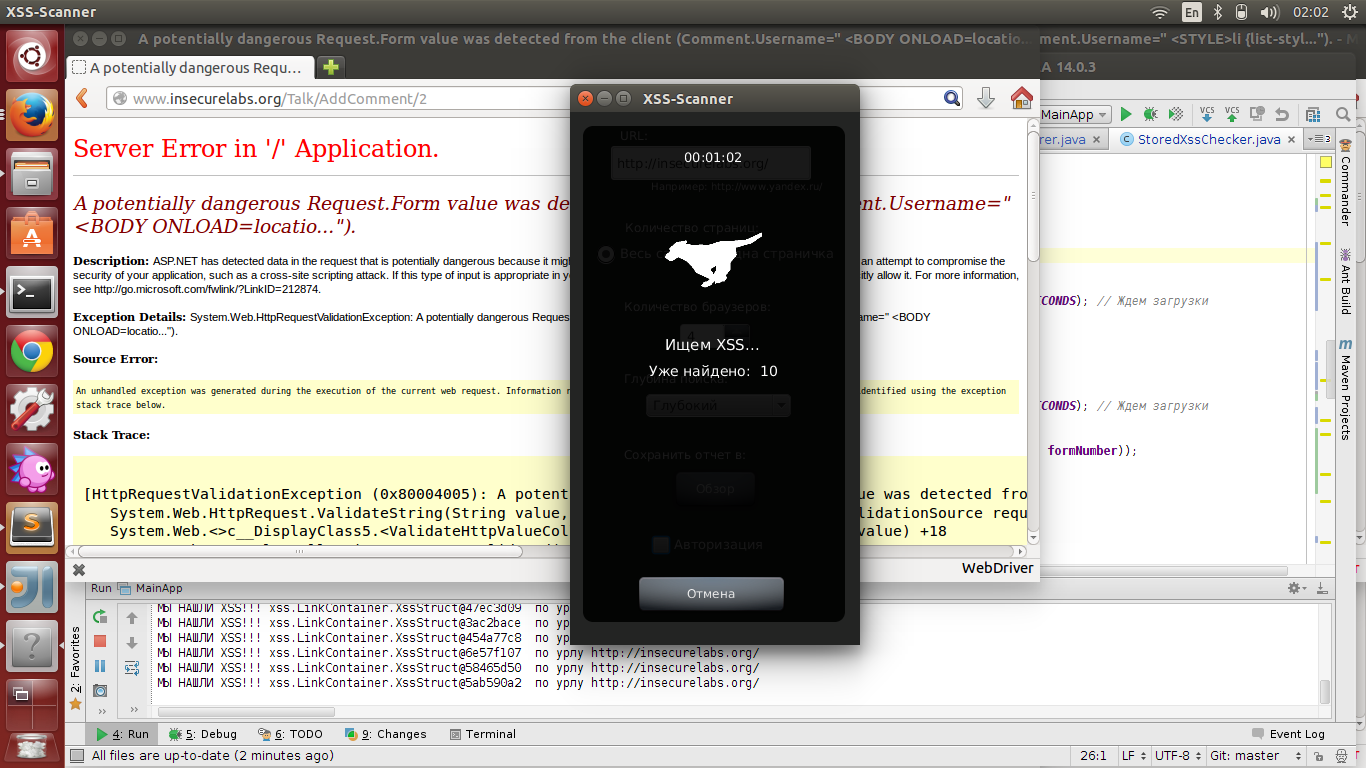
Task: Select the Весь сайт radio option
Action: 605,254
